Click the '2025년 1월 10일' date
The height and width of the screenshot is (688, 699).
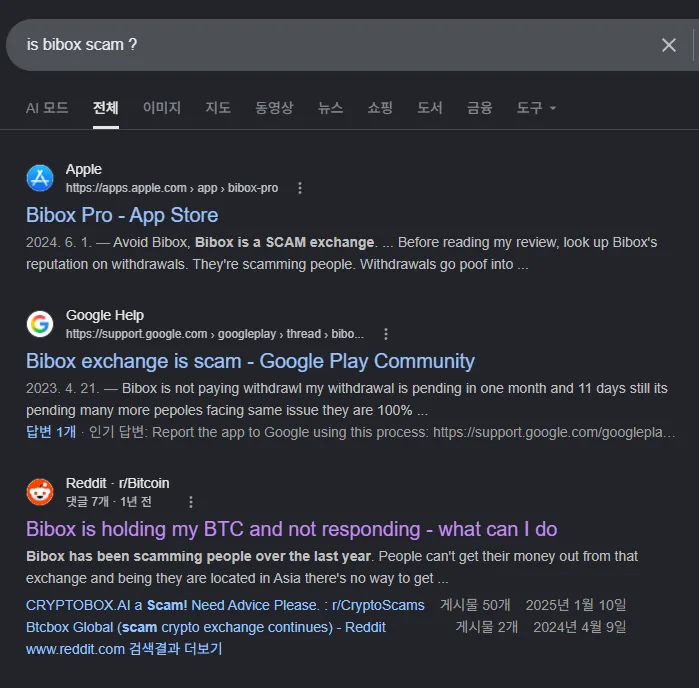pos(576,605)
